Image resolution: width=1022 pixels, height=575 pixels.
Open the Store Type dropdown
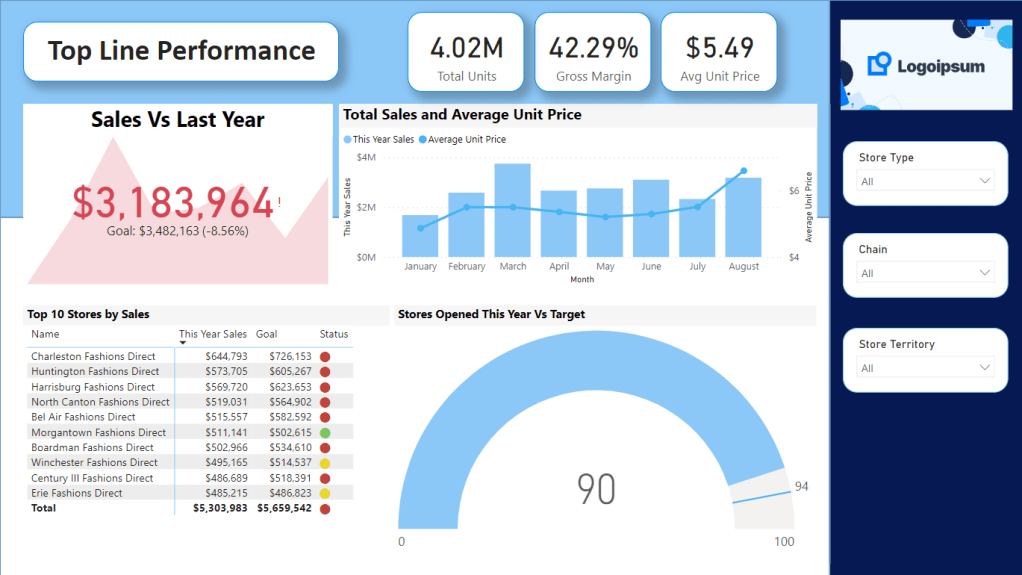pos(925,181)
